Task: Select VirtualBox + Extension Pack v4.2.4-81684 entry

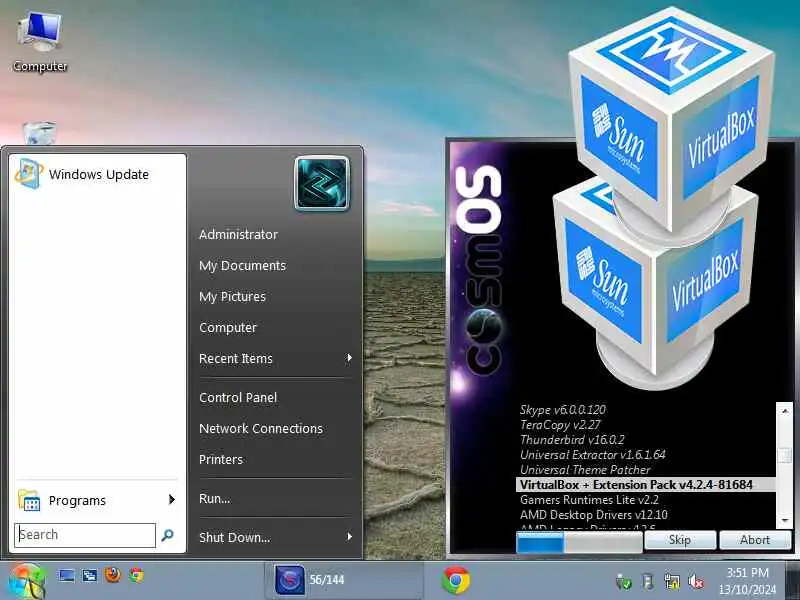Action: pos(645,485)
